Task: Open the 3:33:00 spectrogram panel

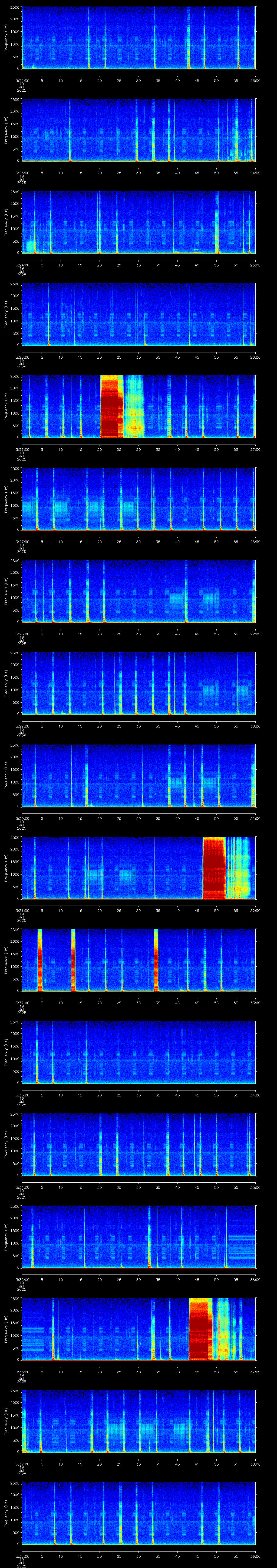Action: point(138,1052)
